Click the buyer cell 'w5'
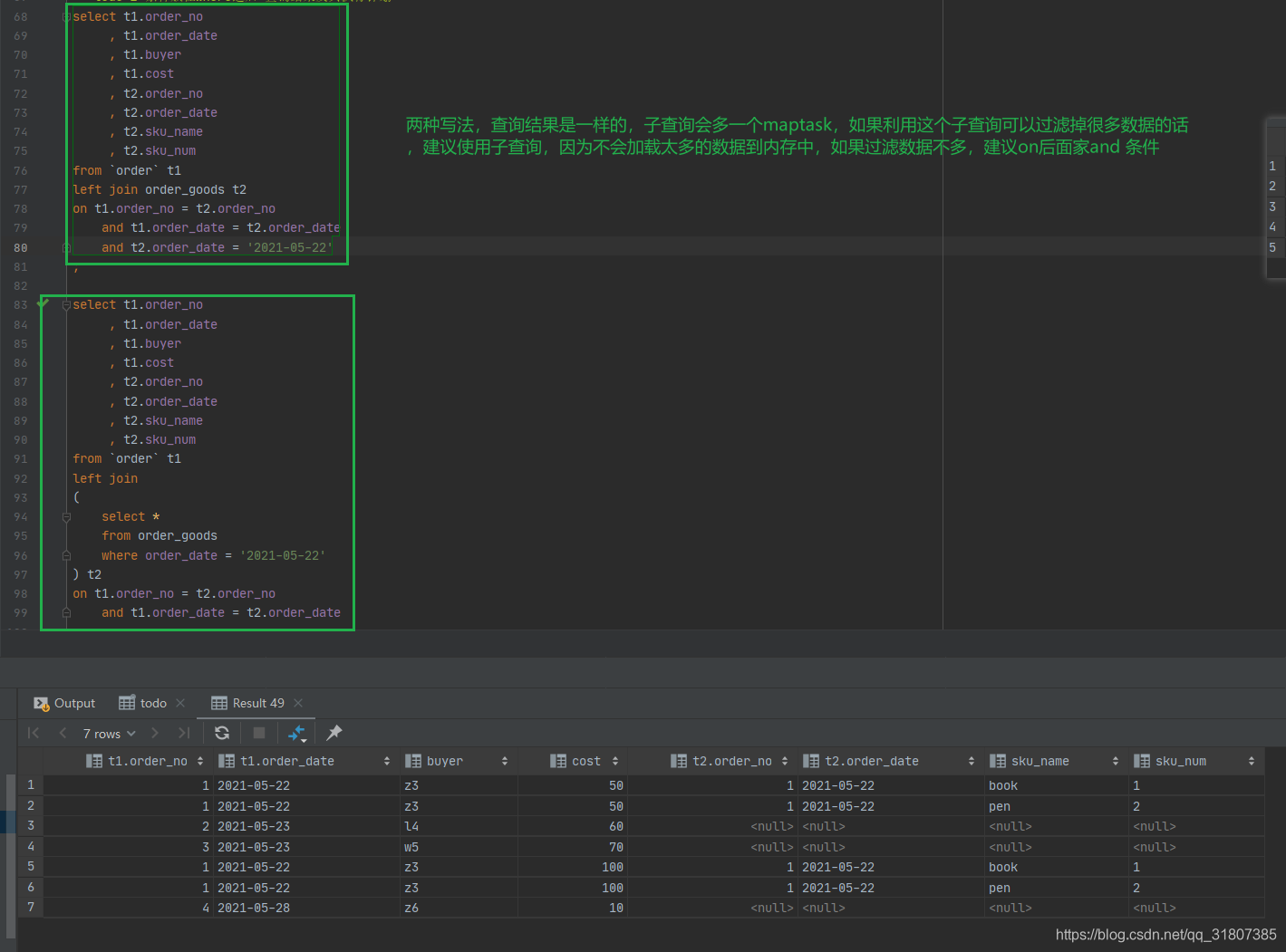Viewport: 1286px width, 952px height. pyautogui.click(x=459, y=847)
